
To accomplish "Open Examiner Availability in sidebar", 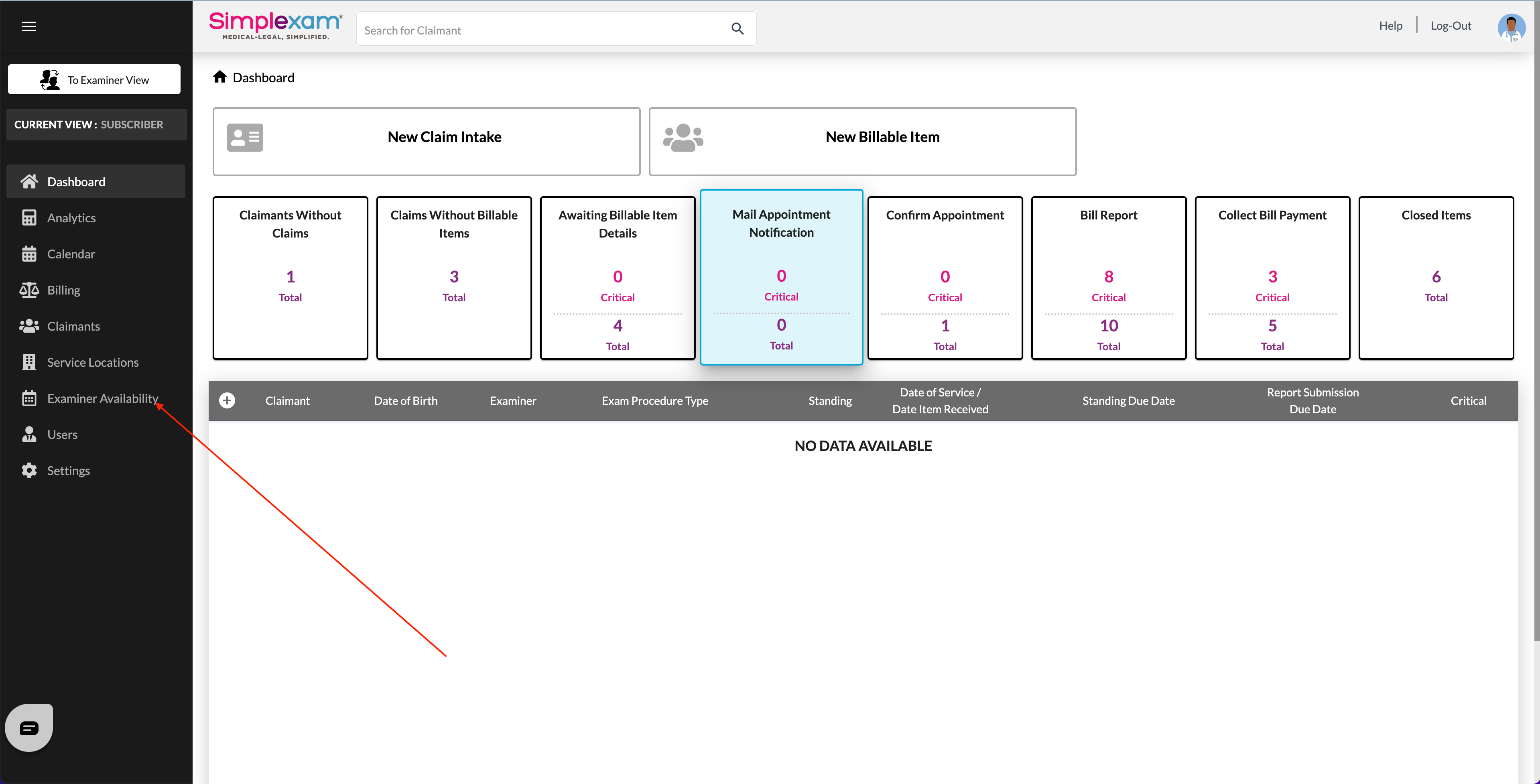I will pos(102,398).
